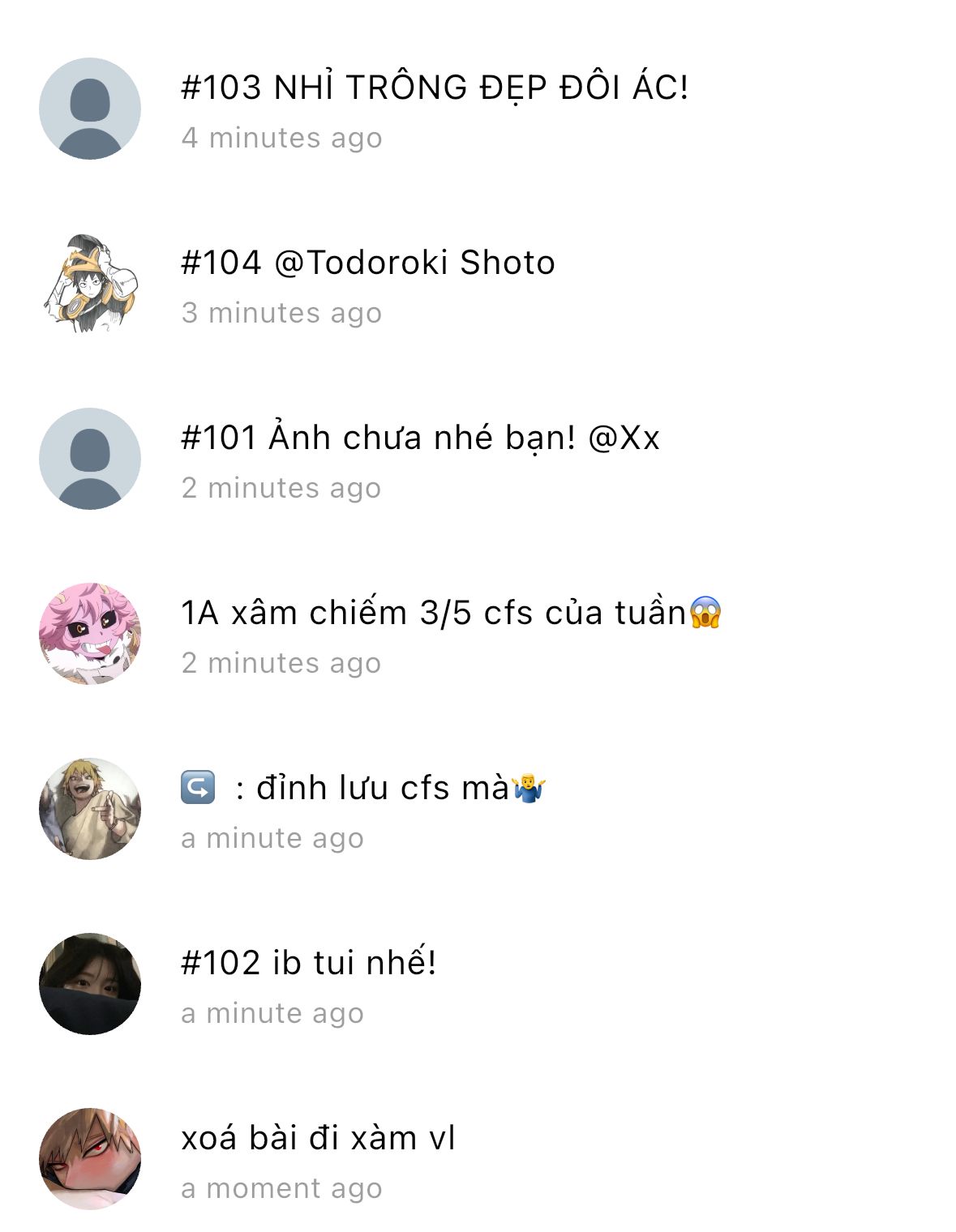Click the '4 minutes ago' timestamp

pos(281,138)
